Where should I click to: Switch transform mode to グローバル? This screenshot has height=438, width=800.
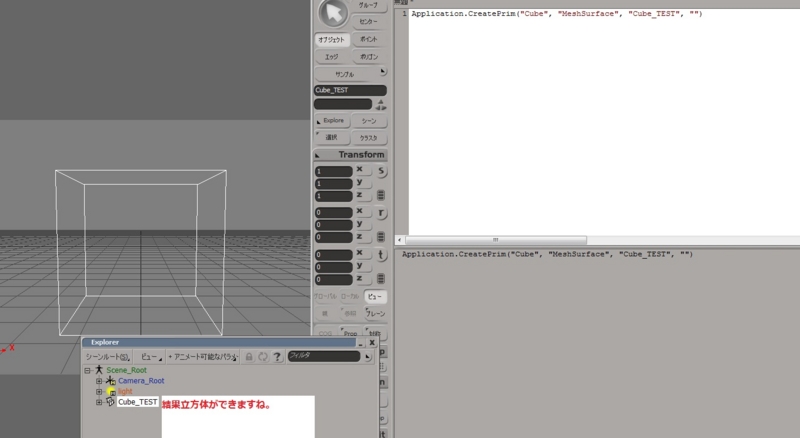pyautogui.click(x=325, y=297)
